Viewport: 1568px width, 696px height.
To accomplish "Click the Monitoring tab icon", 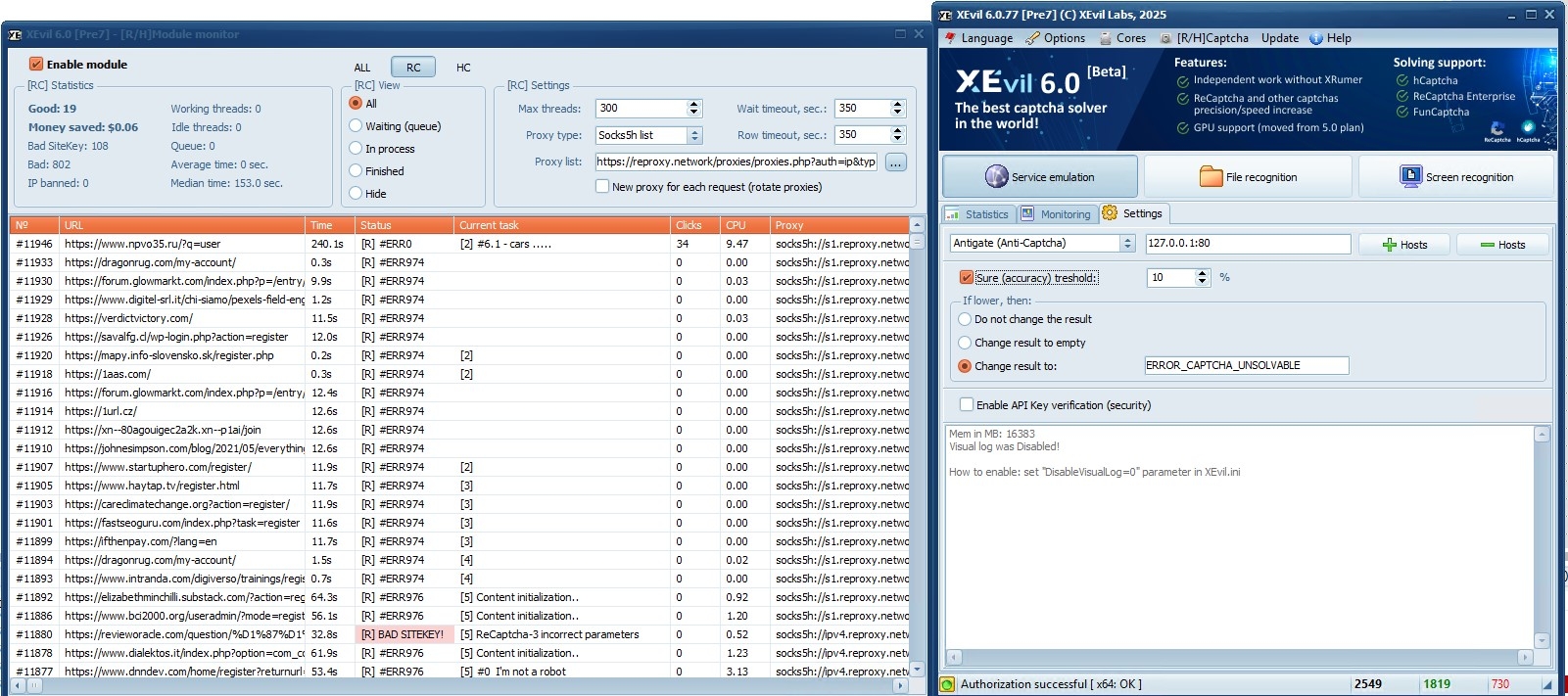I will pos(1027,214).
